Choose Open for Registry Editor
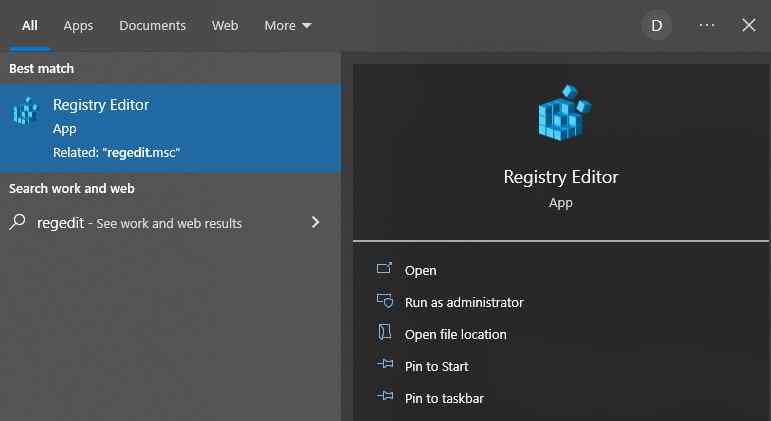This screenshot has height=421, width=771. click(420, 271)
